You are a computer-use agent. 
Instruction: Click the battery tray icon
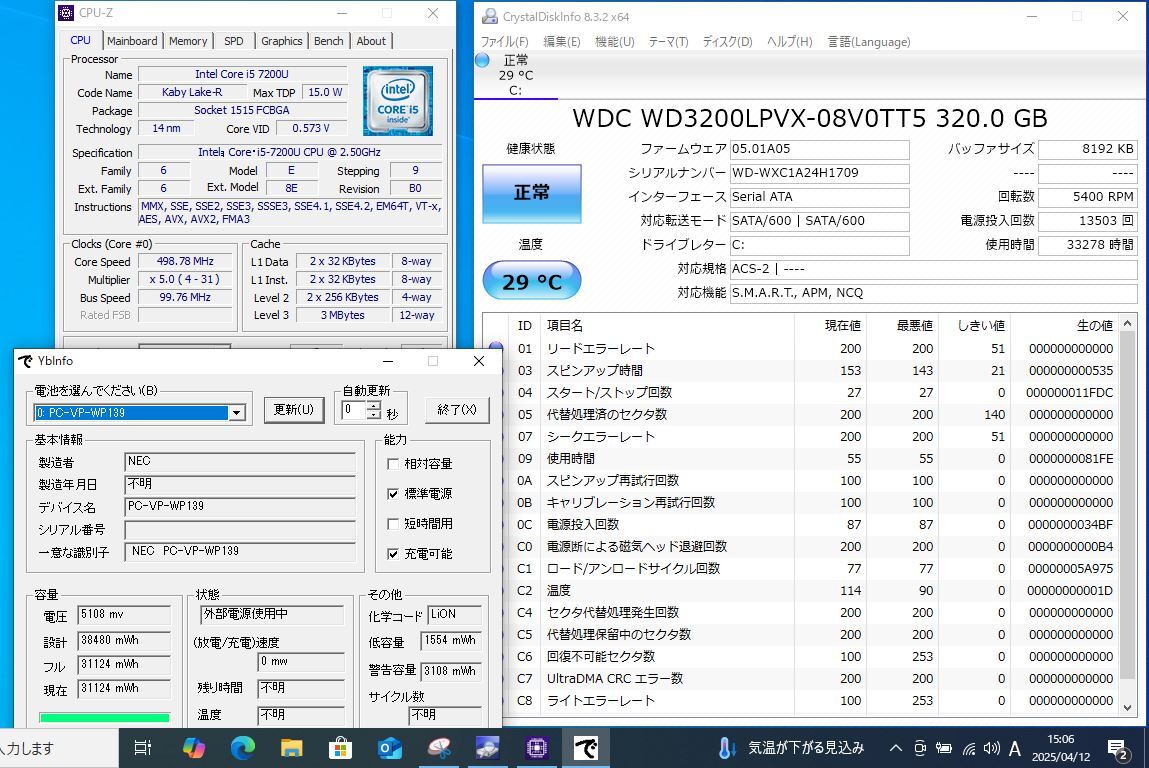click(944, 748)
